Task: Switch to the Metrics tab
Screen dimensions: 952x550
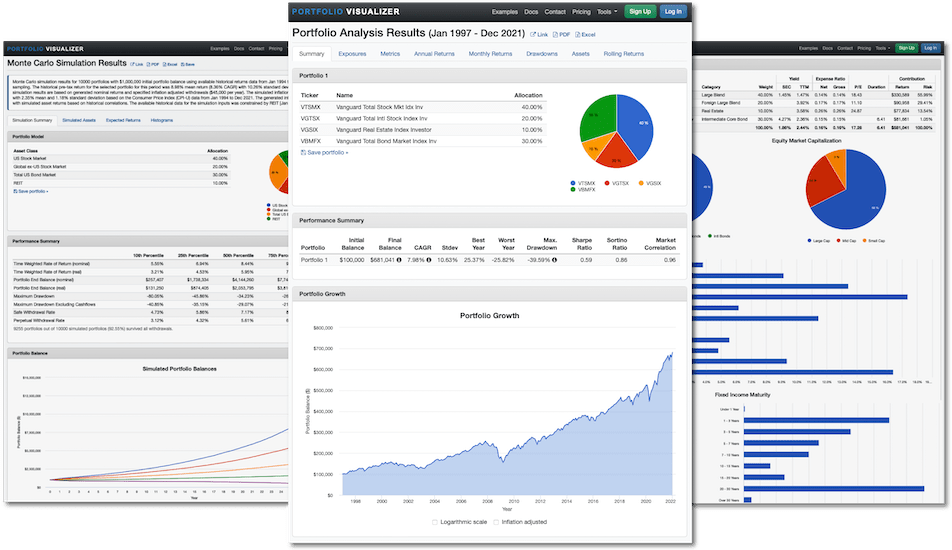Action: 390,54
